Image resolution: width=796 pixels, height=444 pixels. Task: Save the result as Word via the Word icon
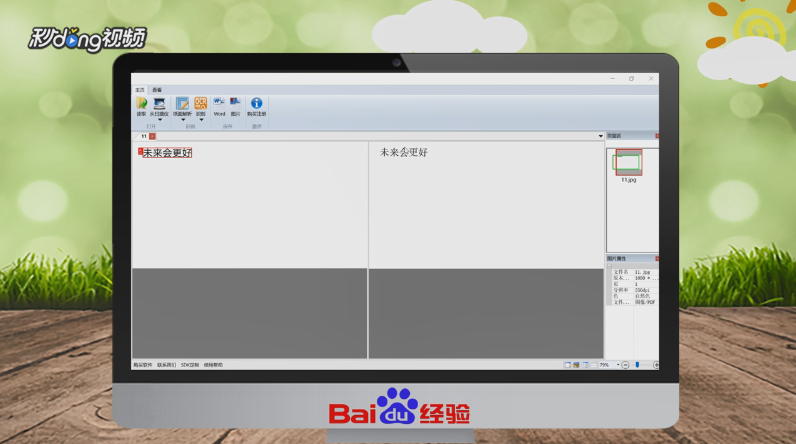[x=219, y=103]
